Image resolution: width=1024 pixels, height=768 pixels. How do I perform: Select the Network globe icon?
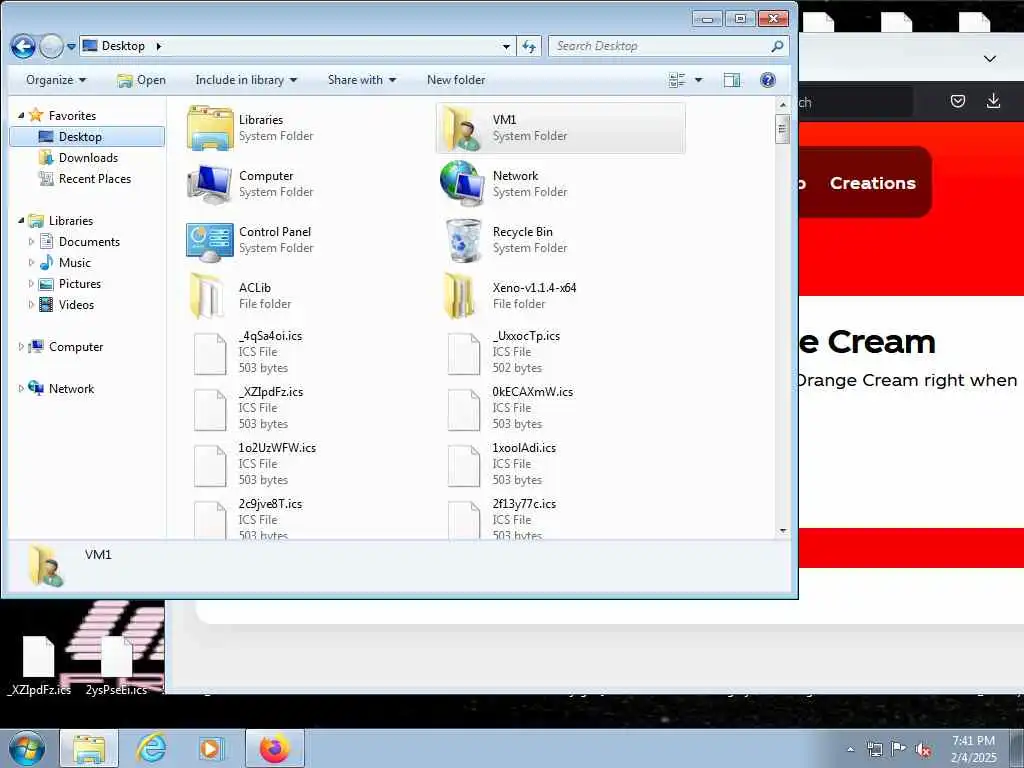tap(462, 183)
